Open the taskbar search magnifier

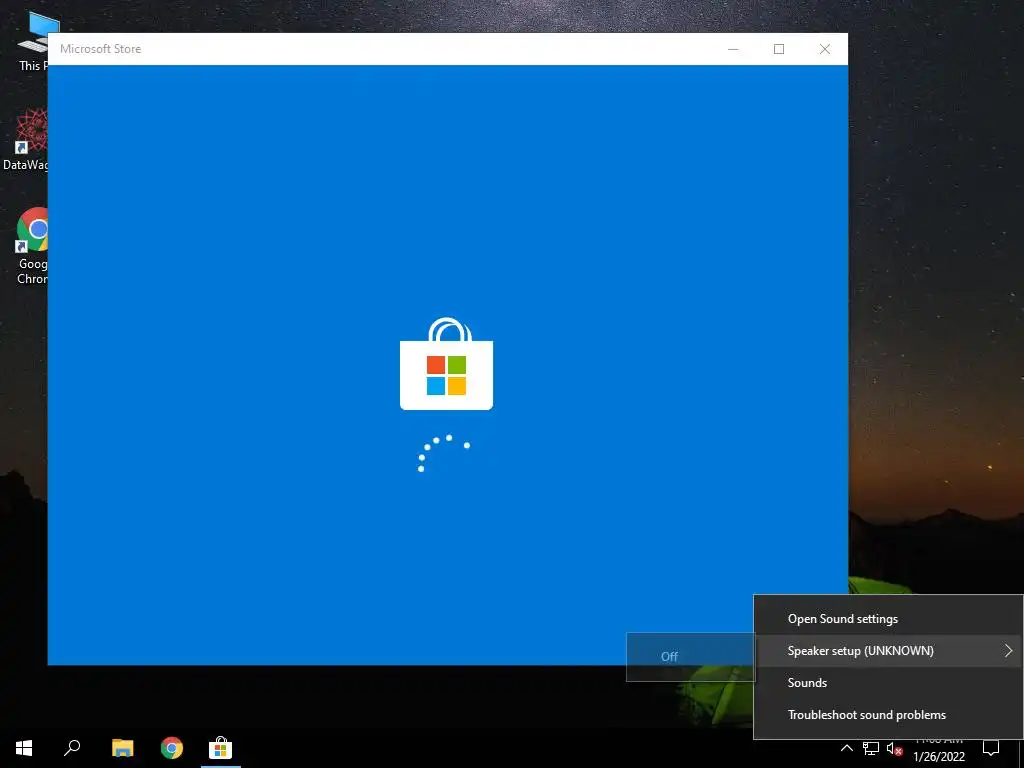(72, 748)
